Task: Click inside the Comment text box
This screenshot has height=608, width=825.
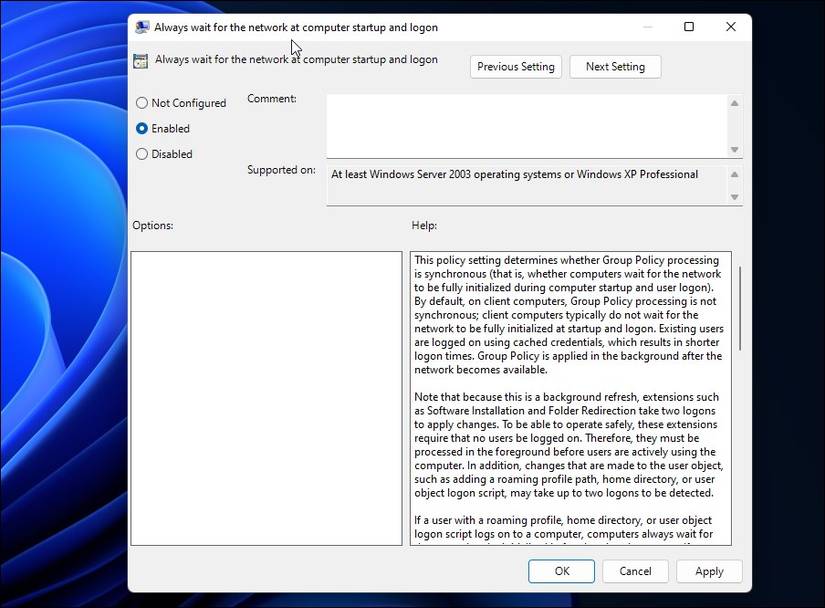Action: point(526,125)
